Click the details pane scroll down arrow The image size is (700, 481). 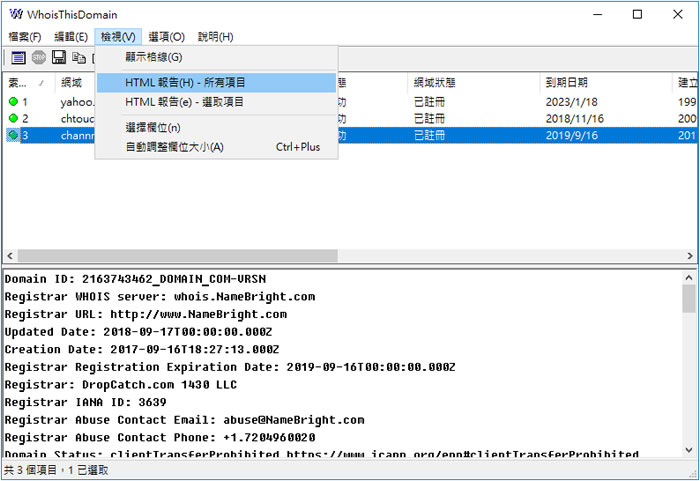pyautogui.click(x=689, y=450)
